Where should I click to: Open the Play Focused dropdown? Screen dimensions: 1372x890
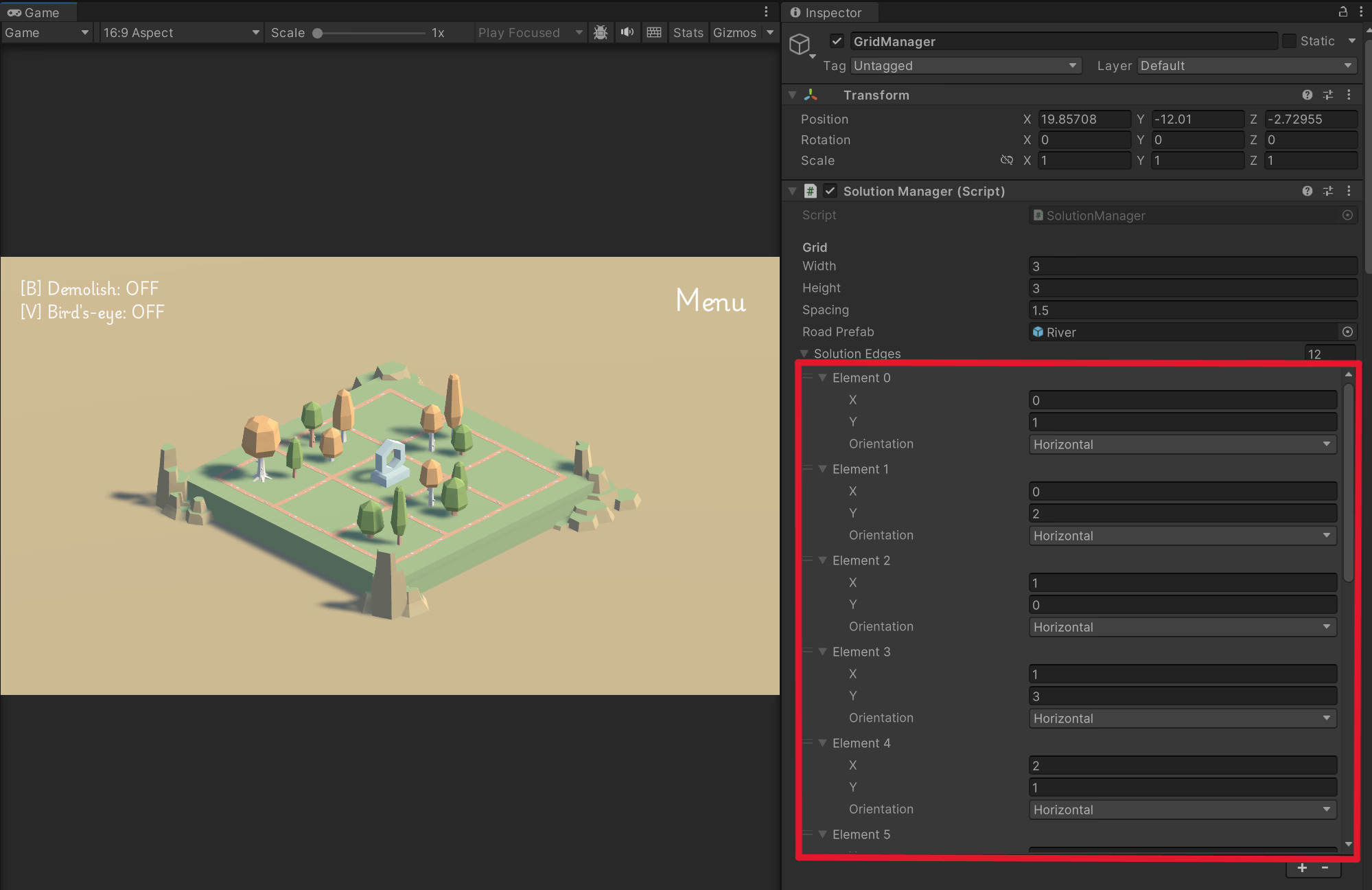pyautogui.click(x=530, y=32)
